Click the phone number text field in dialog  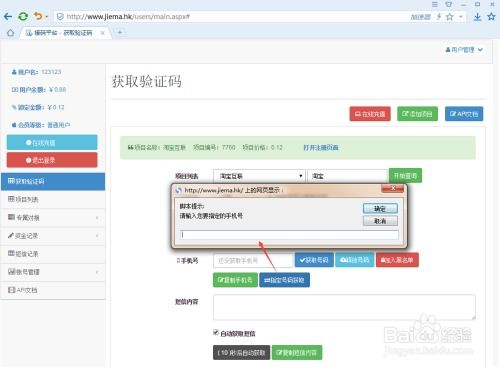pyautogui.click(x=289, y=235)
